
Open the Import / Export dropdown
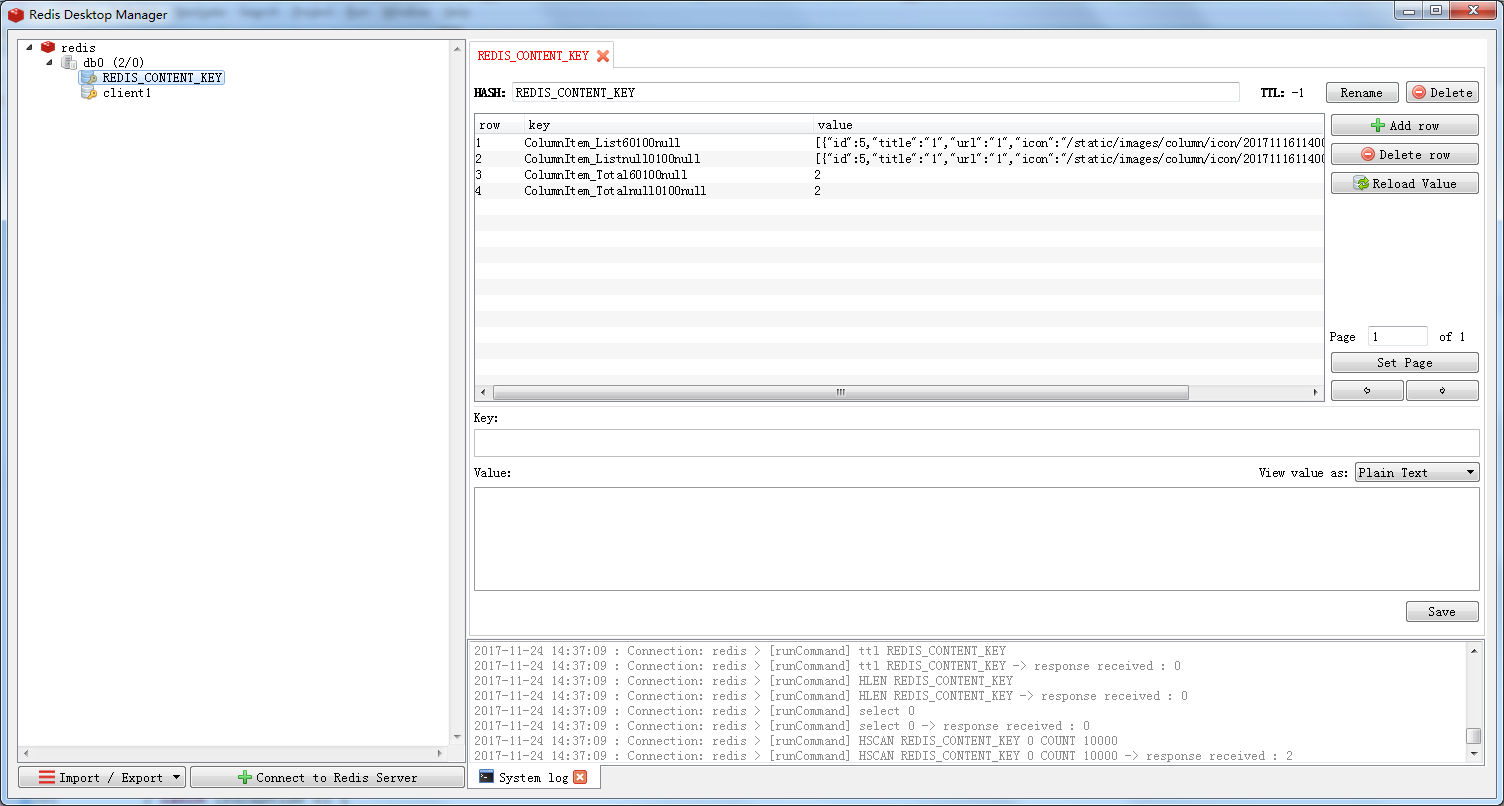[102, 777]
